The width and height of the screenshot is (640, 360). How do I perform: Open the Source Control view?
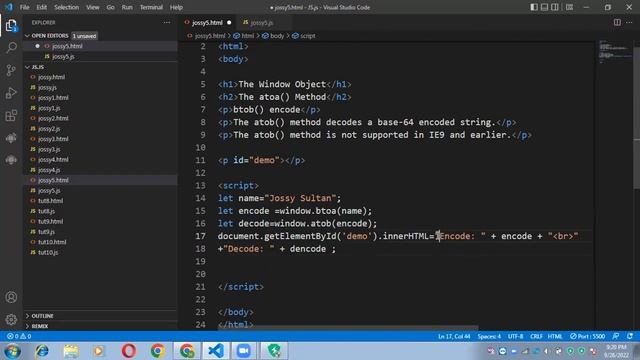pyautogui.click(x=11, y=70)
